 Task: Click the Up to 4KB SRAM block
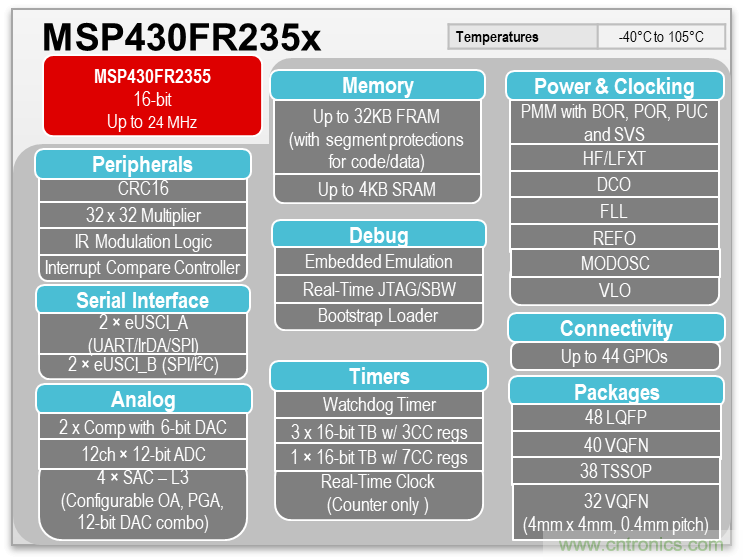pos(377,189)
